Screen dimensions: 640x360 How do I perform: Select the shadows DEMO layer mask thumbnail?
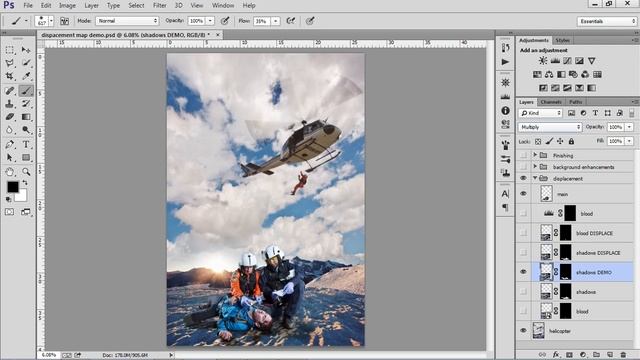click(566, 272)
